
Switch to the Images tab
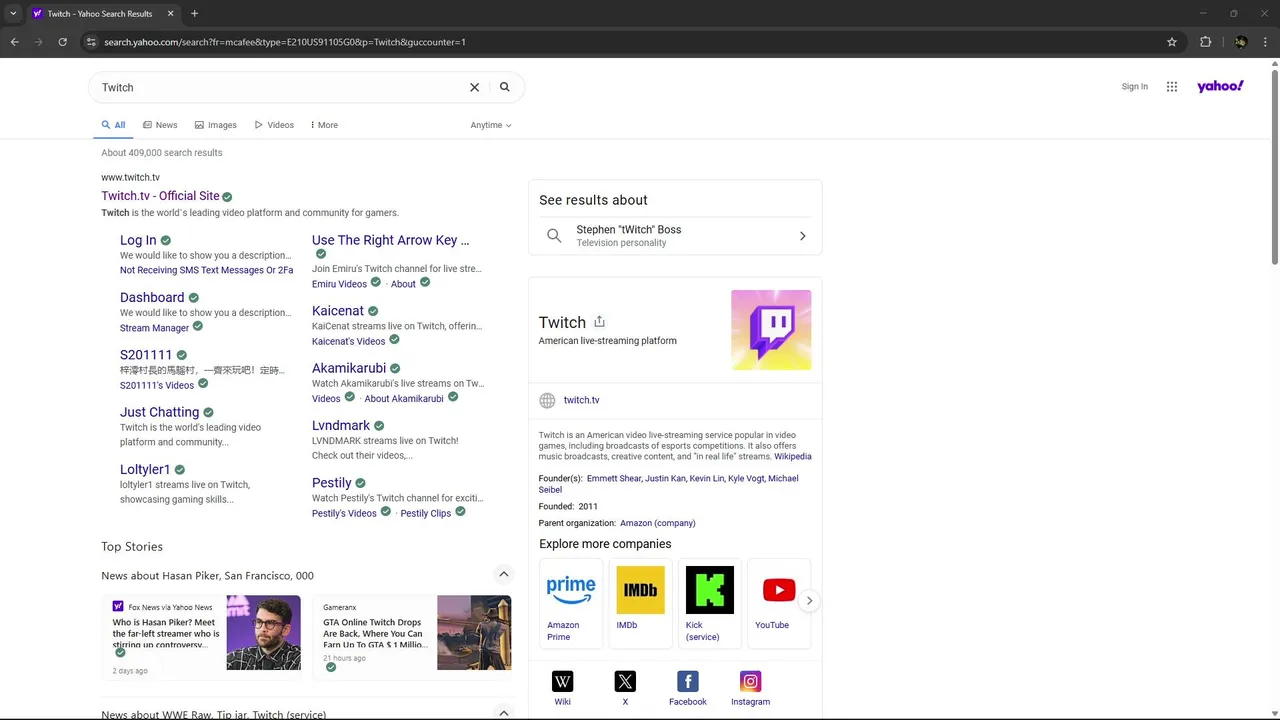point(216,125)
